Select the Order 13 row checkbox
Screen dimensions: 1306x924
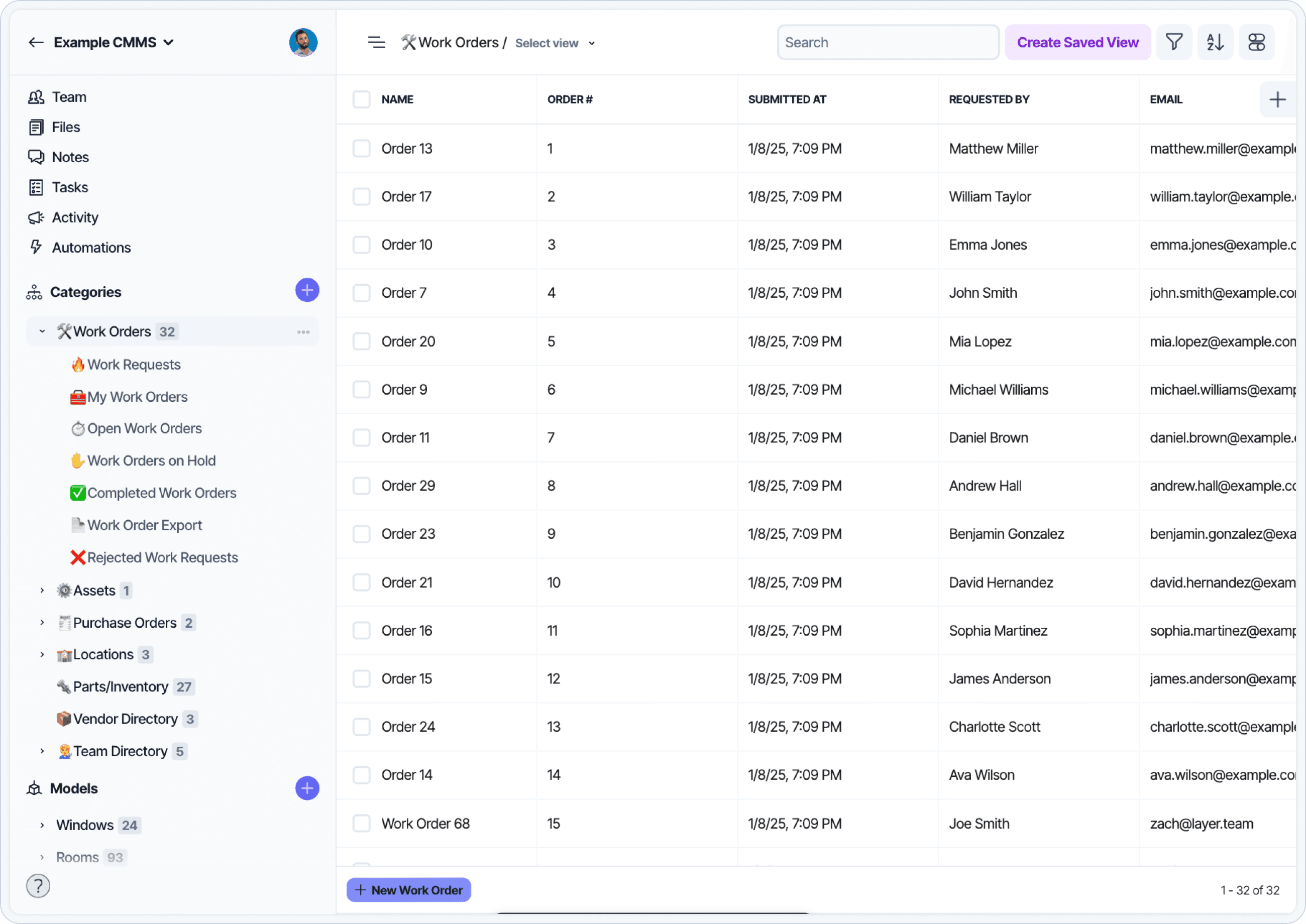[x=361, y=149]
